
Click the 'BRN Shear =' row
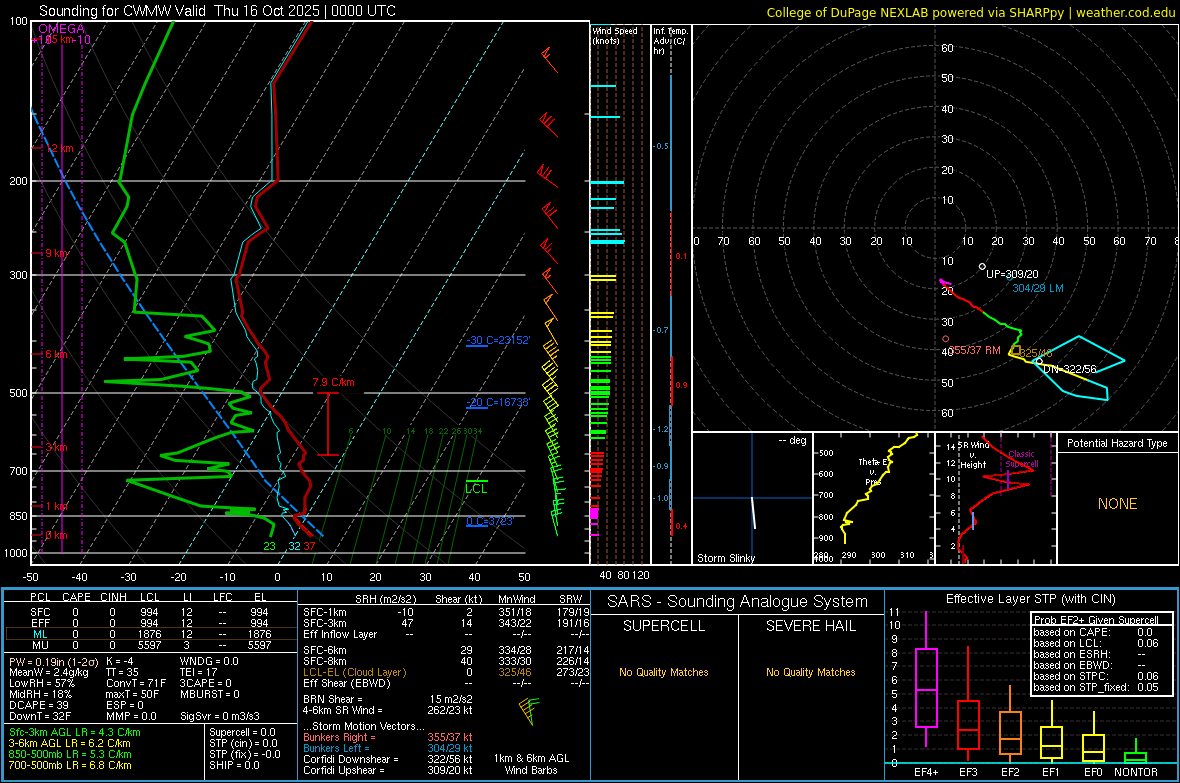pos(388,699)
